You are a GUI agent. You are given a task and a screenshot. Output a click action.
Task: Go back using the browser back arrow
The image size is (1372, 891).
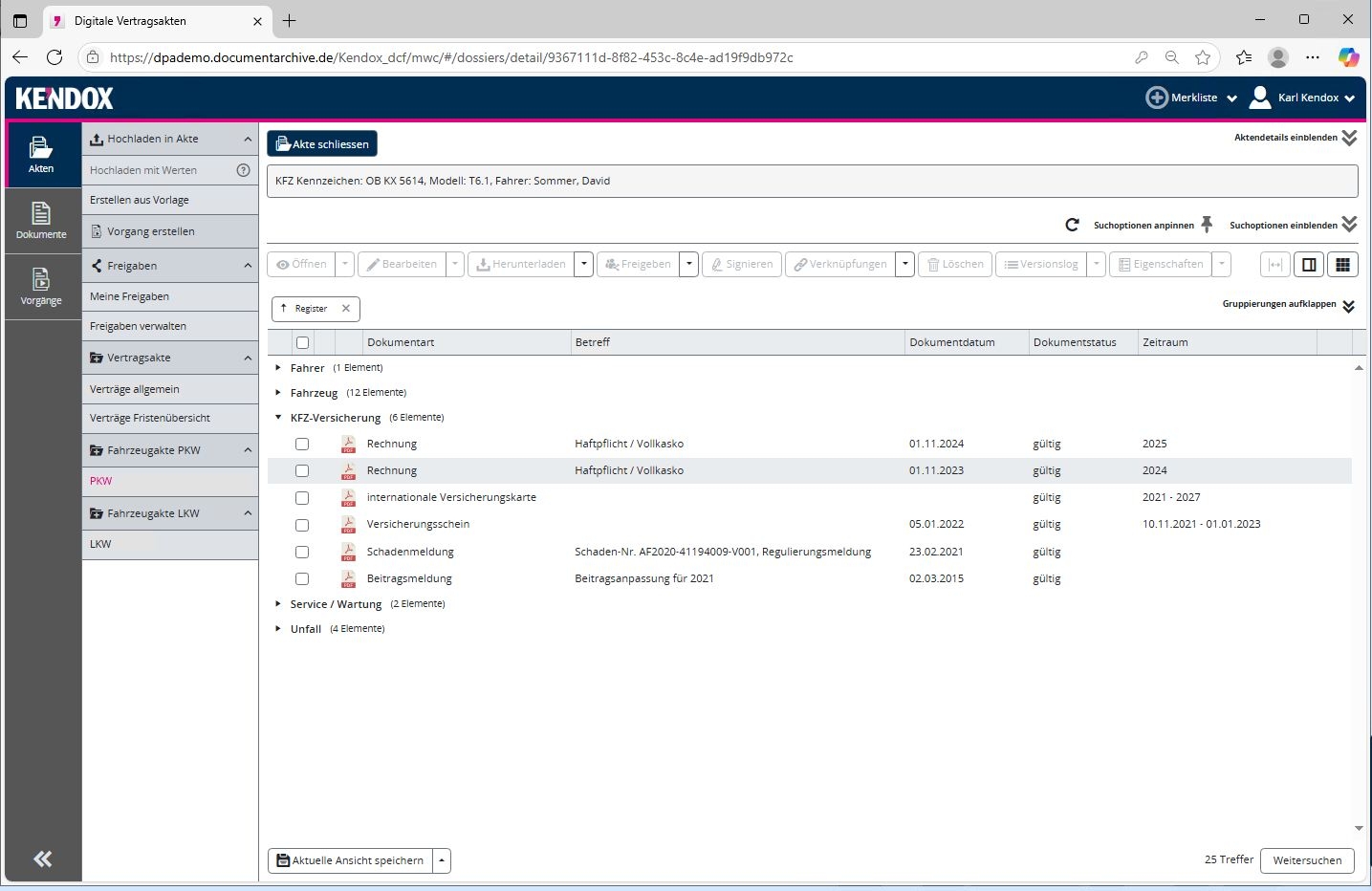coord(20,57)
